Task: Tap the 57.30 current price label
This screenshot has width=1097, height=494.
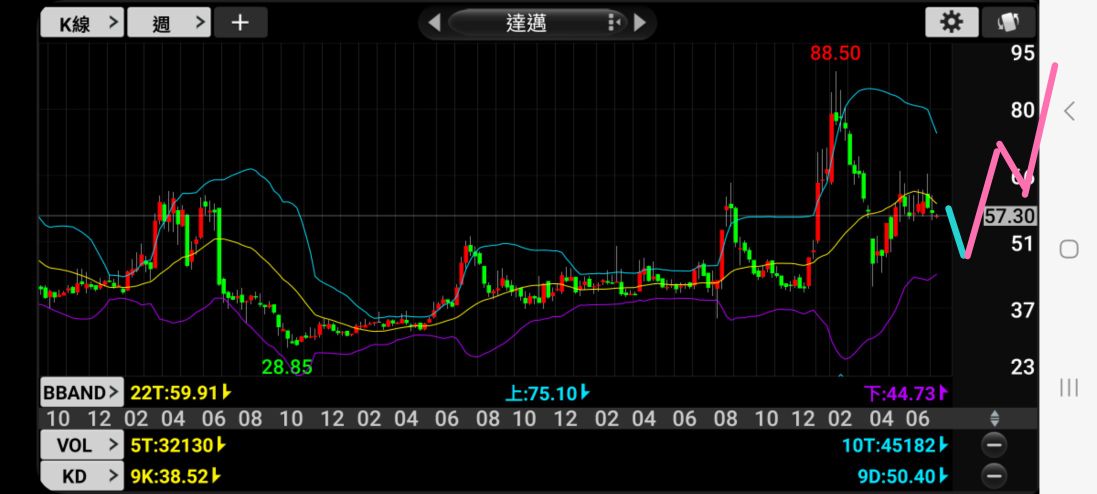Action: point(1010,217)
